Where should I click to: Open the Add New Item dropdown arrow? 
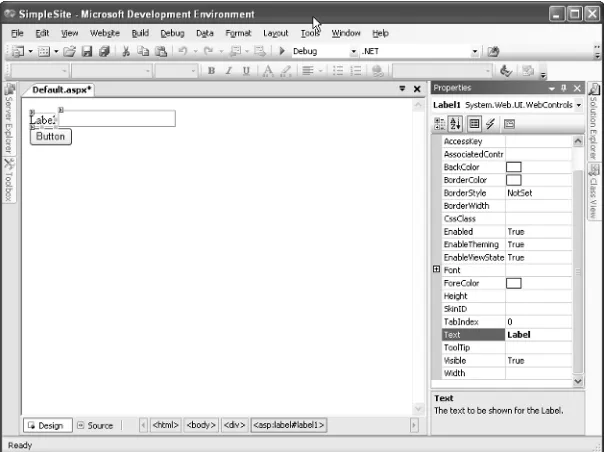point(56,51)
